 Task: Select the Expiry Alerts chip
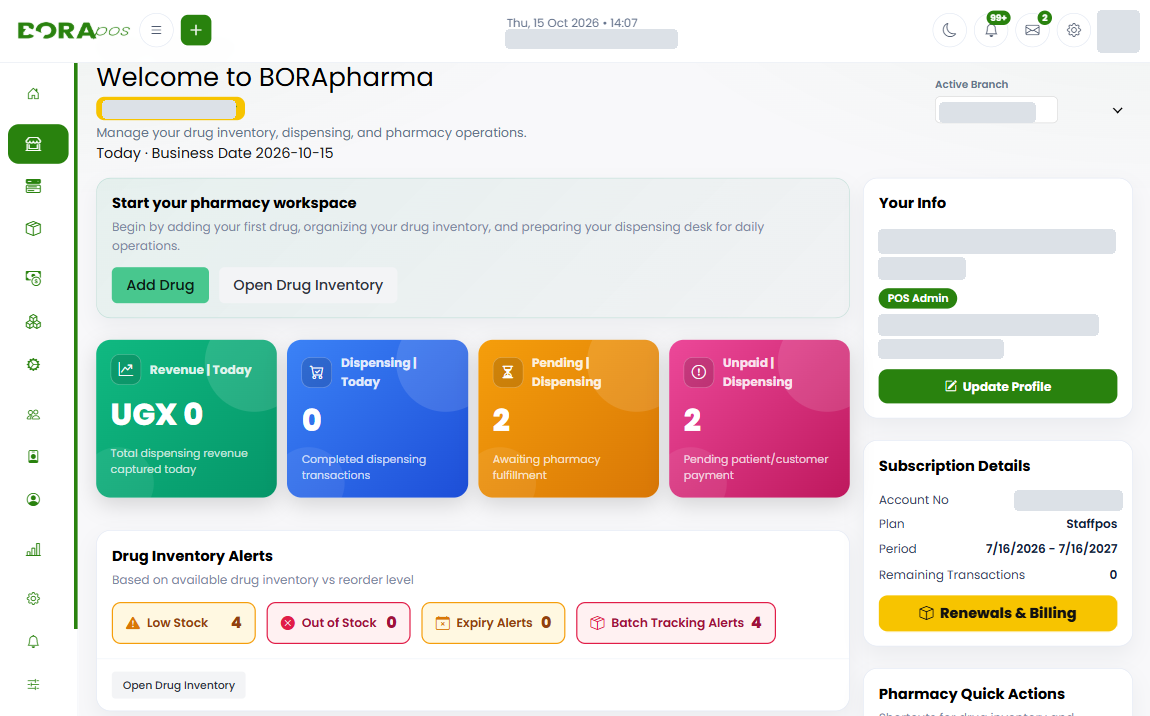(493, 623)
